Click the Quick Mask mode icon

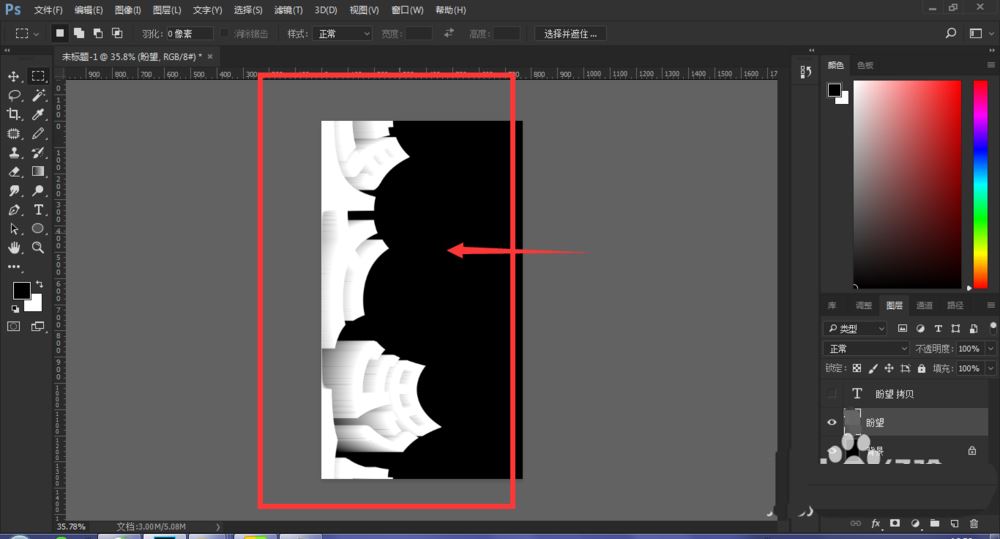[x=13, y=327]
